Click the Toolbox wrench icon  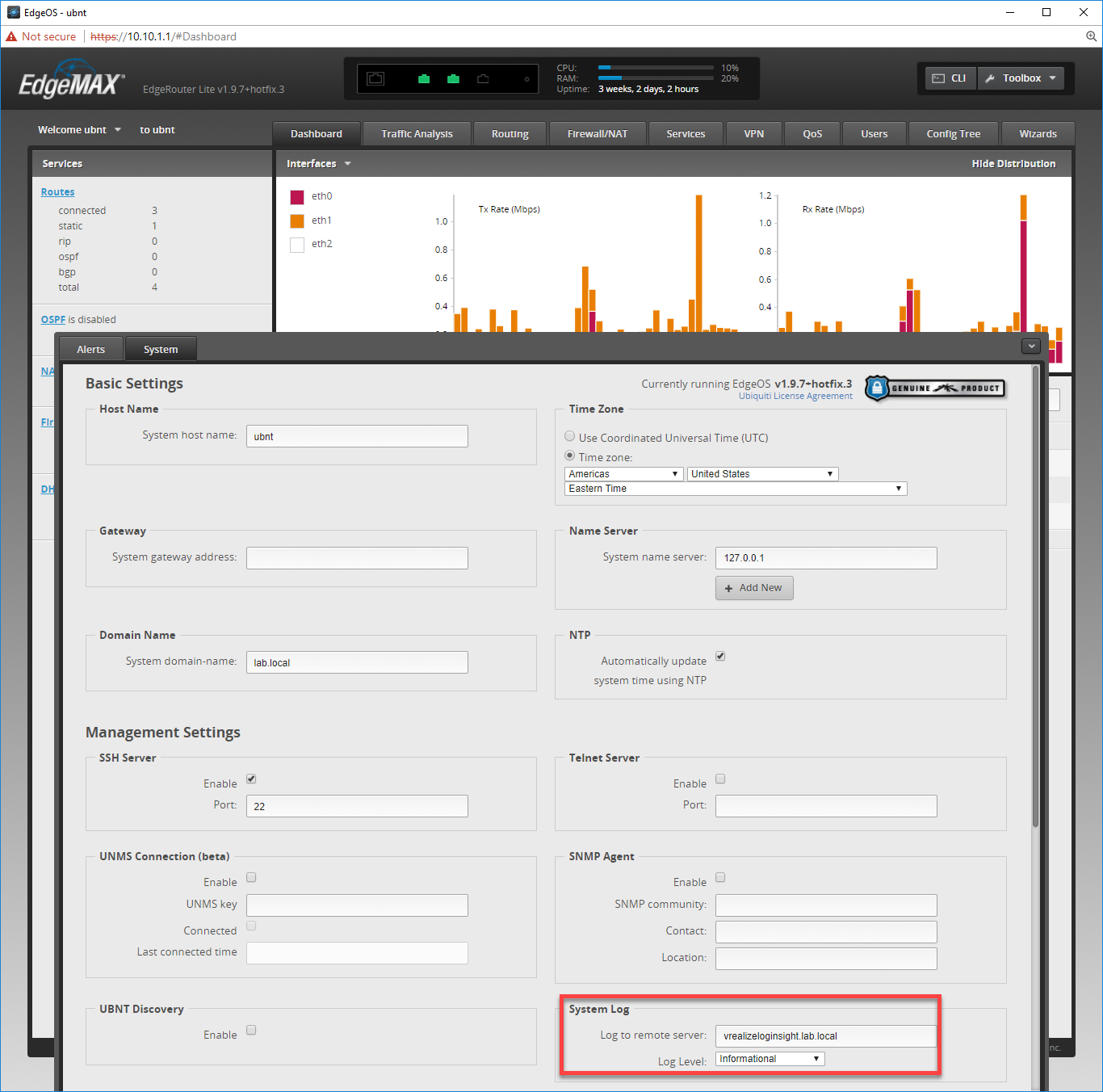[x=990, y=78]
